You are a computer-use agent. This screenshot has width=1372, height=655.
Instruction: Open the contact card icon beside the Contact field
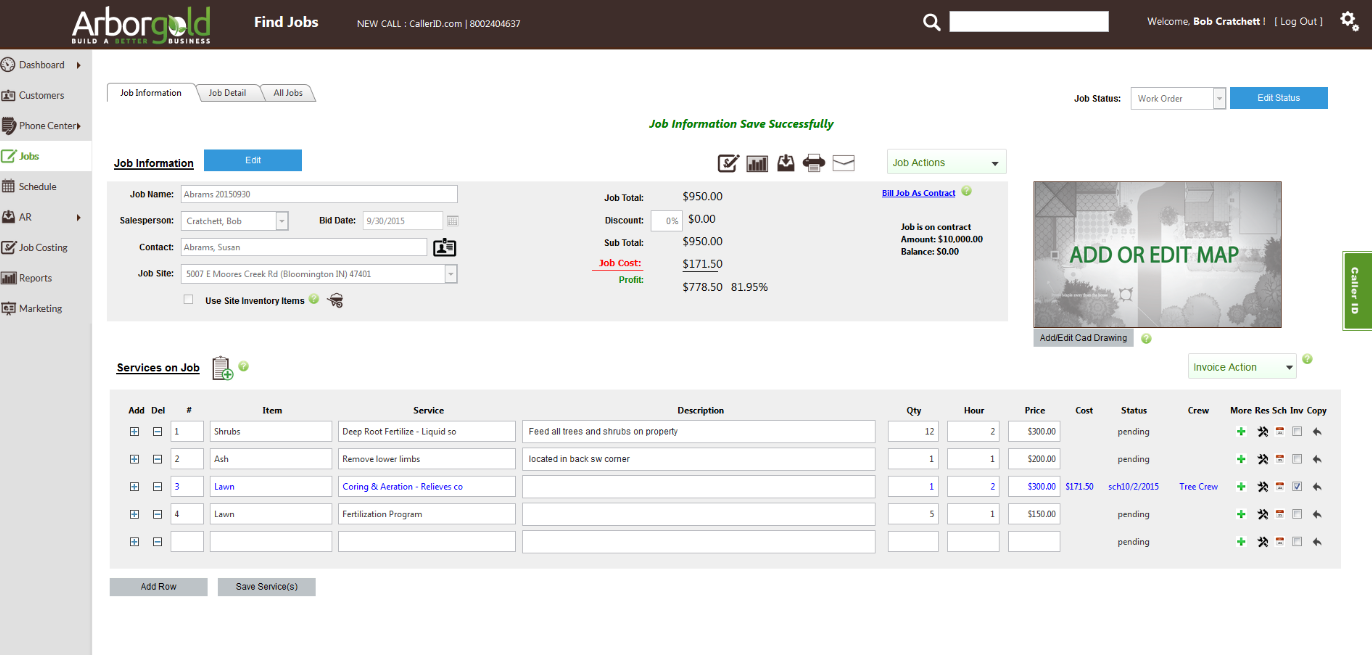444,247
